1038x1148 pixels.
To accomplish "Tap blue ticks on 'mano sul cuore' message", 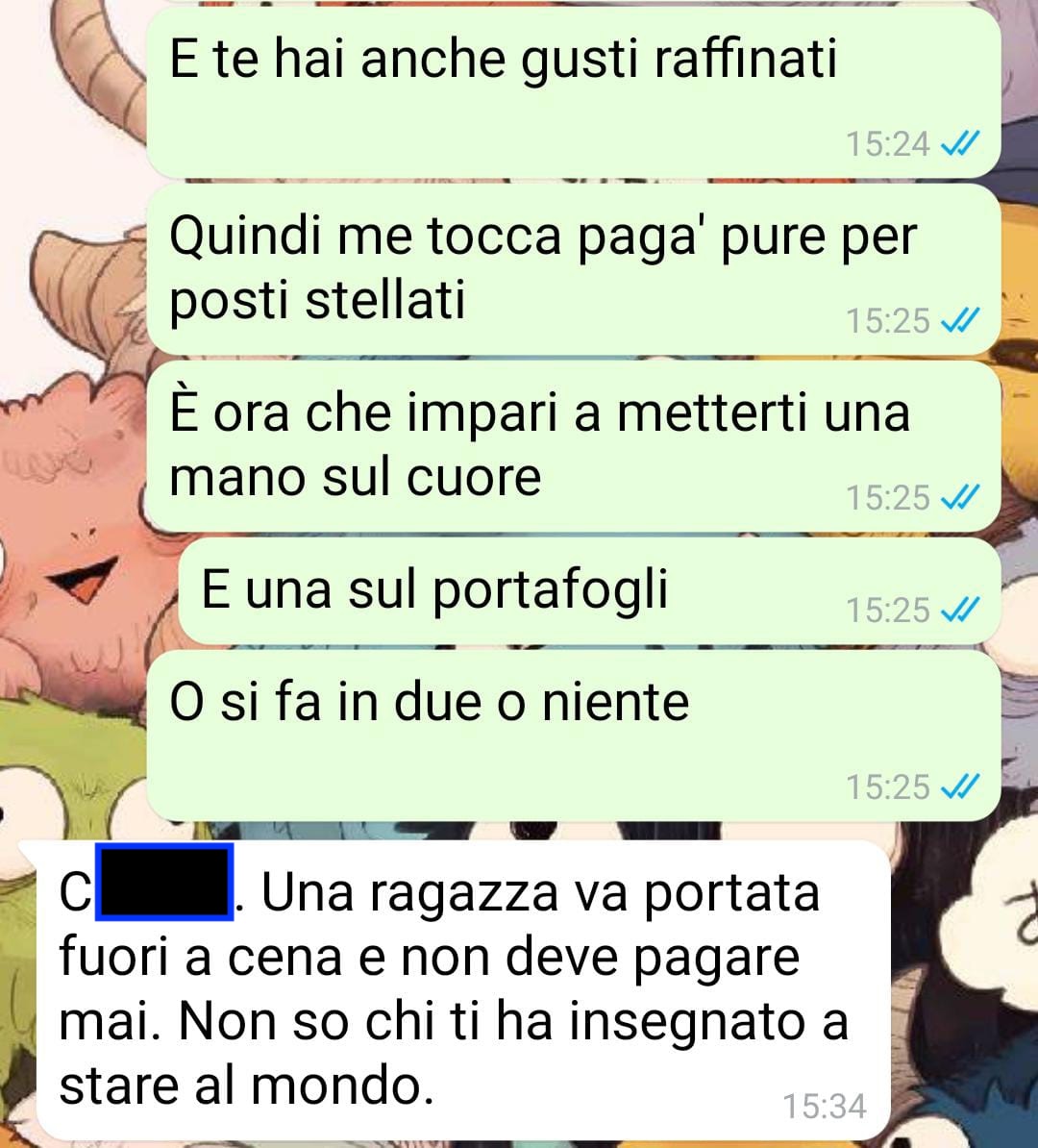I will click(960, 497).
